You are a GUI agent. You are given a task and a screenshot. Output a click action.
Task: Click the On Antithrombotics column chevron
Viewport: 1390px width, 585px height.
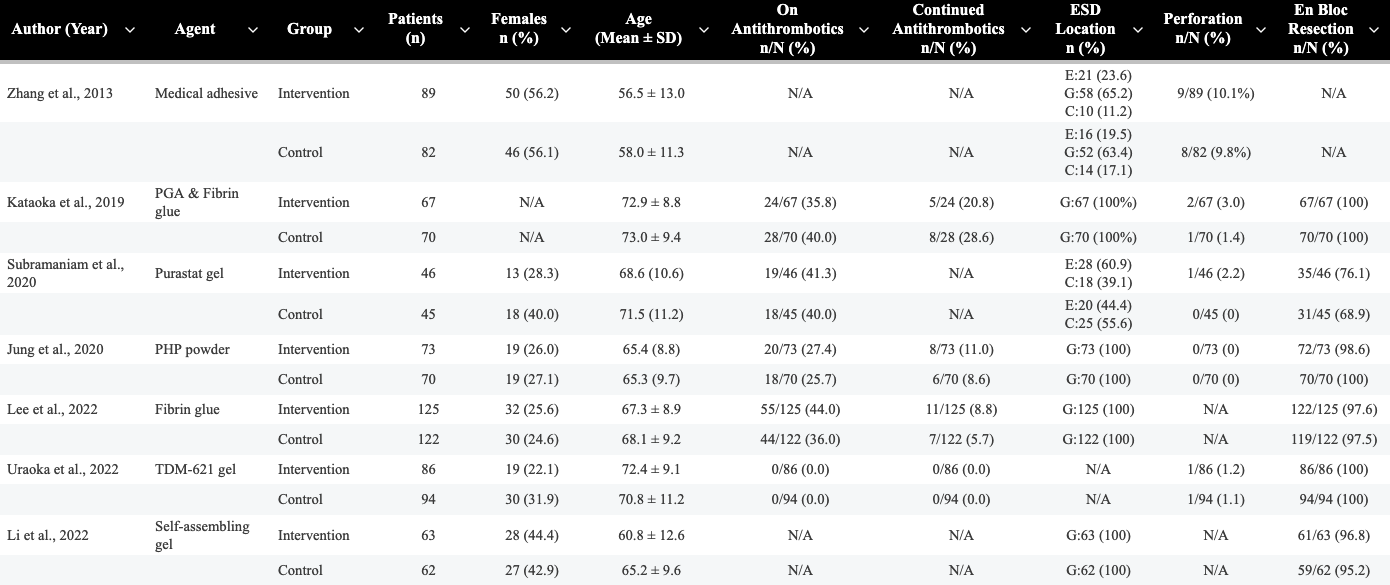coord(862,30)
